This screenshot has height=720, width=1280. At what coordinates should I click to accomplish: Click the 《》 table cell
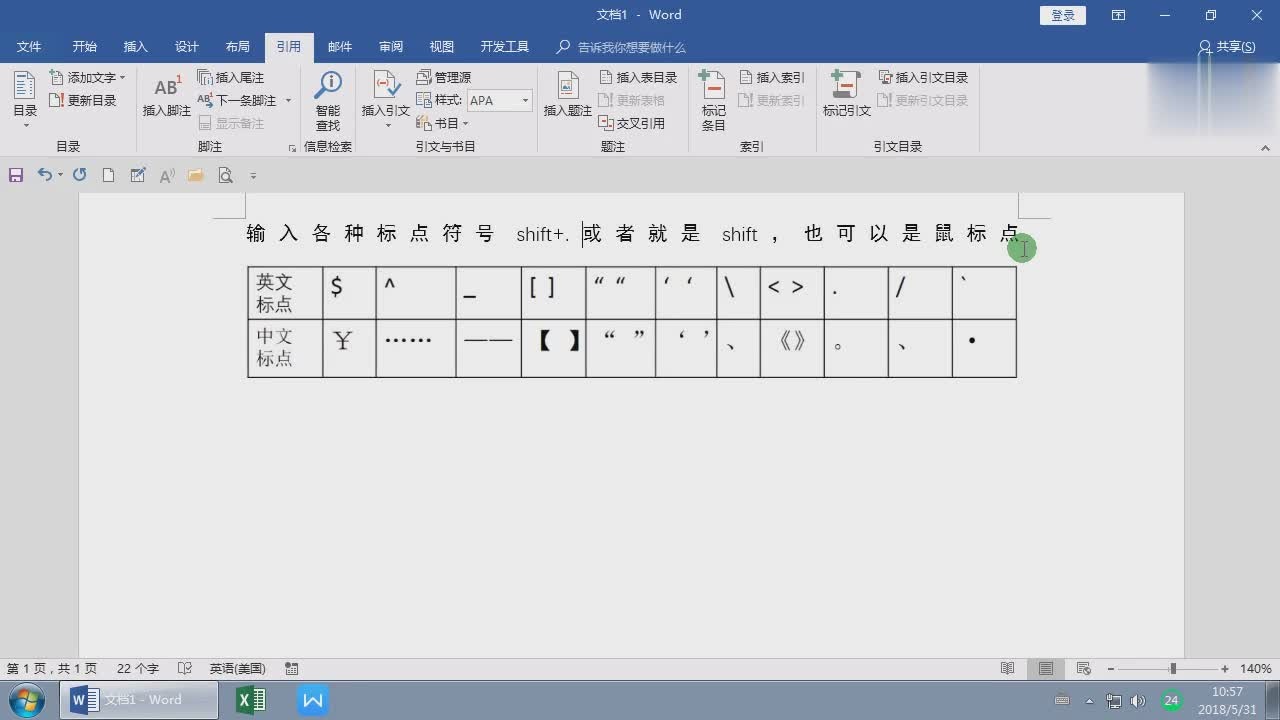click(x=792, y=348)
